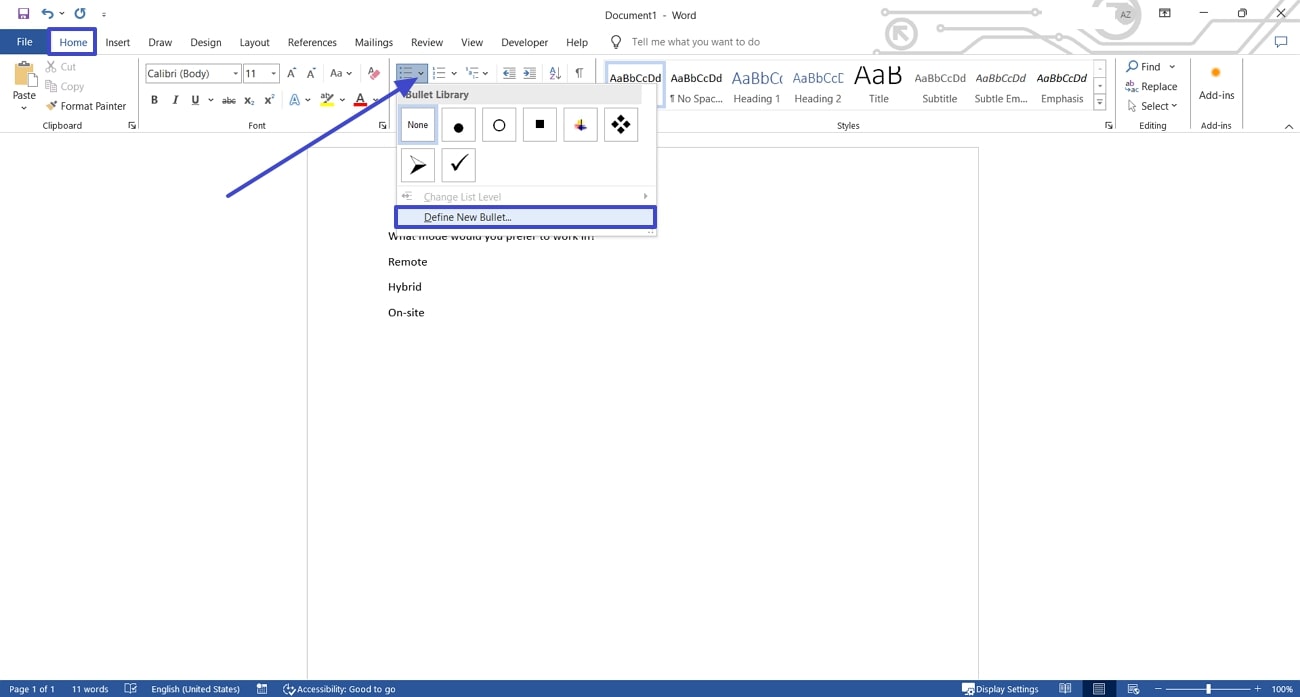Image resolution: width=1300 pixels, height=697 pixels.
Task: Toggle the show paragraph marks icon
Action: pos(581,72)
